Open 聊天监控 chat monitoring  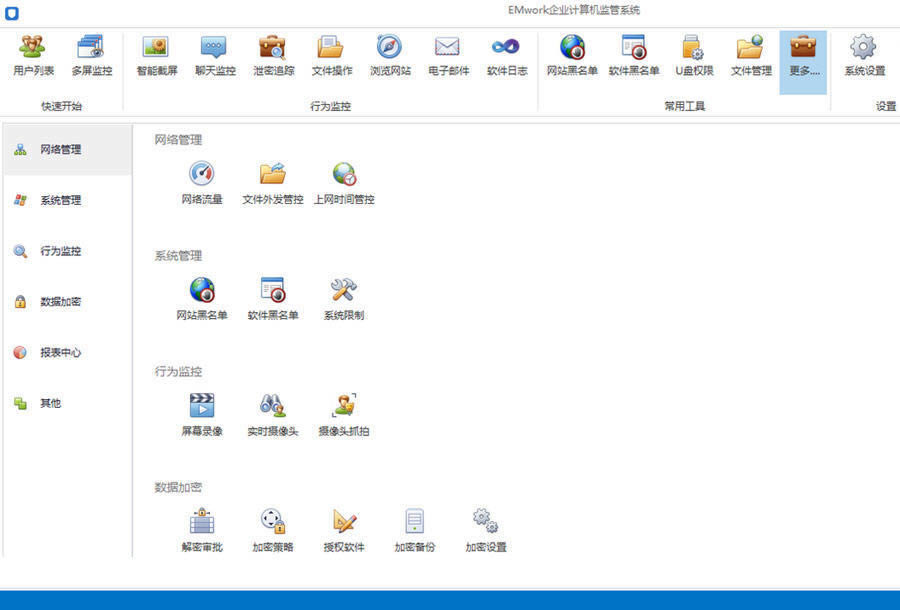214,55
